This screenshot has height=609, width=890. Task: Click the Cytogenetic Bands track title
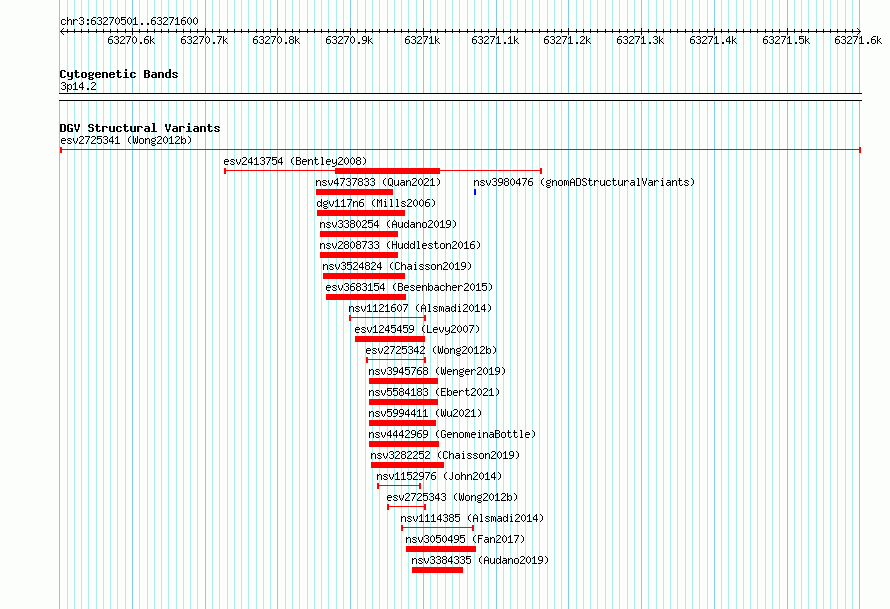pyautogui.click(x=119, y=74)
